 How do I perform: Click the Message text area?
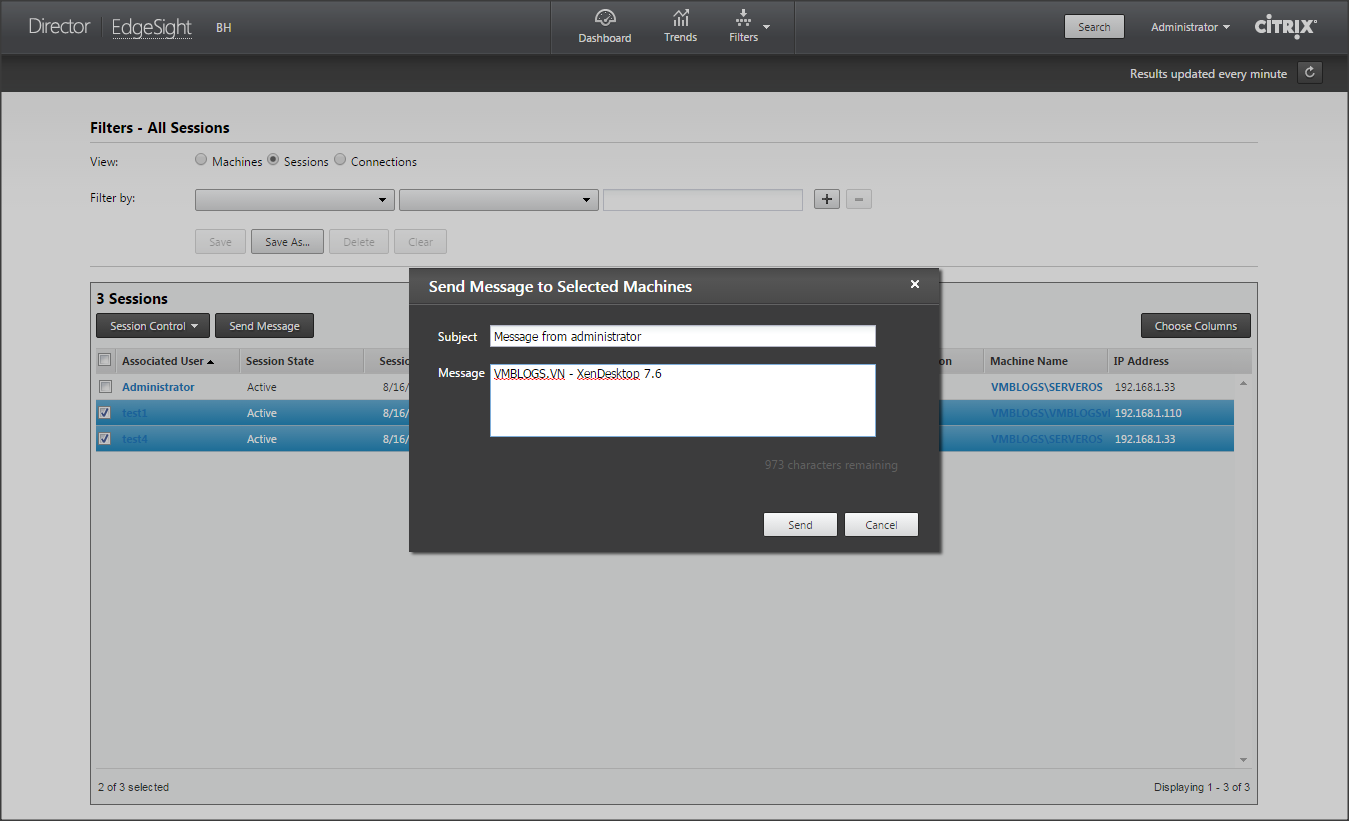coord(682,405)
